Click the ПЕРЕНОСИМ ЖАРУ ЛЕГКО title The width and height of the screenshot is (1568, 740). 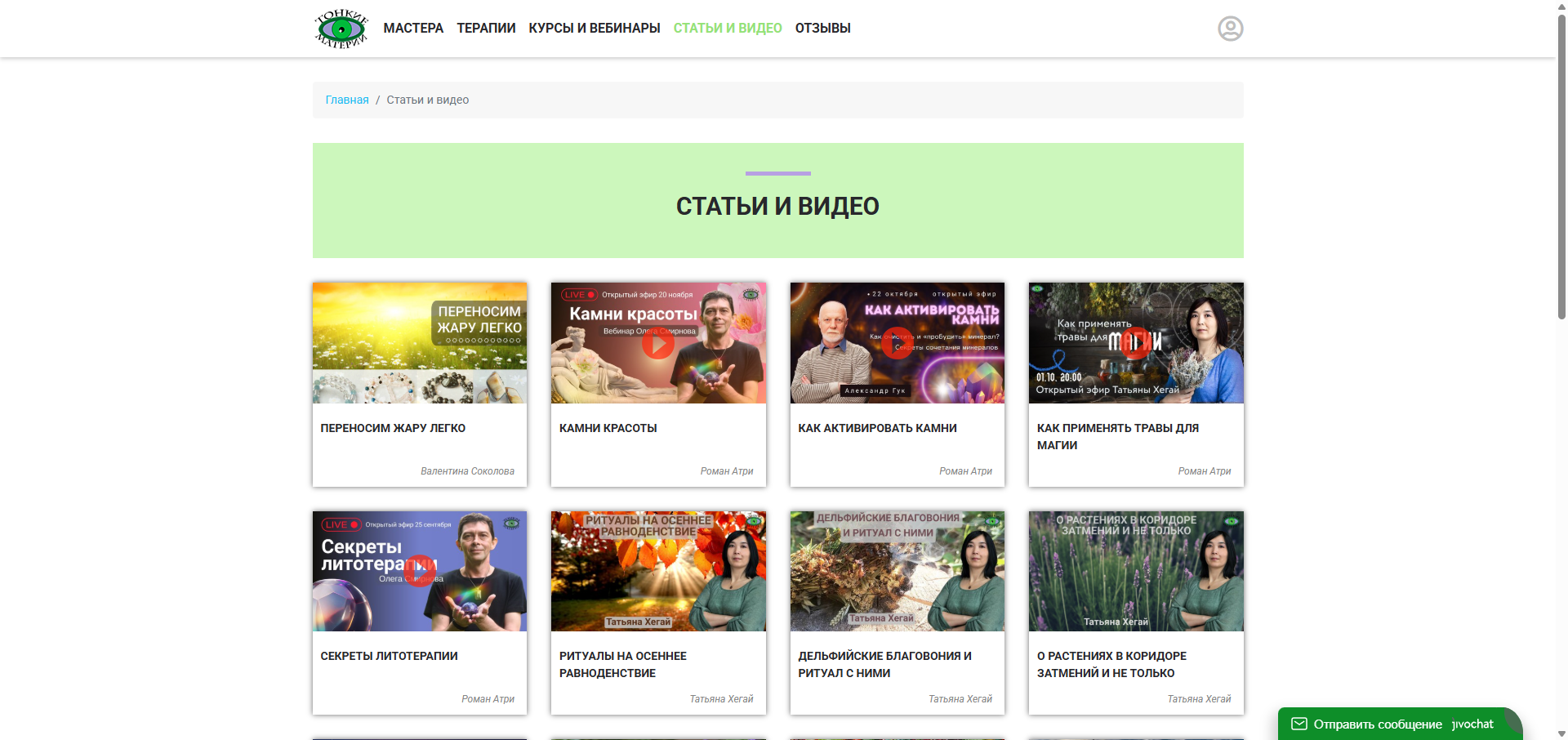click(x=393, y=428)
